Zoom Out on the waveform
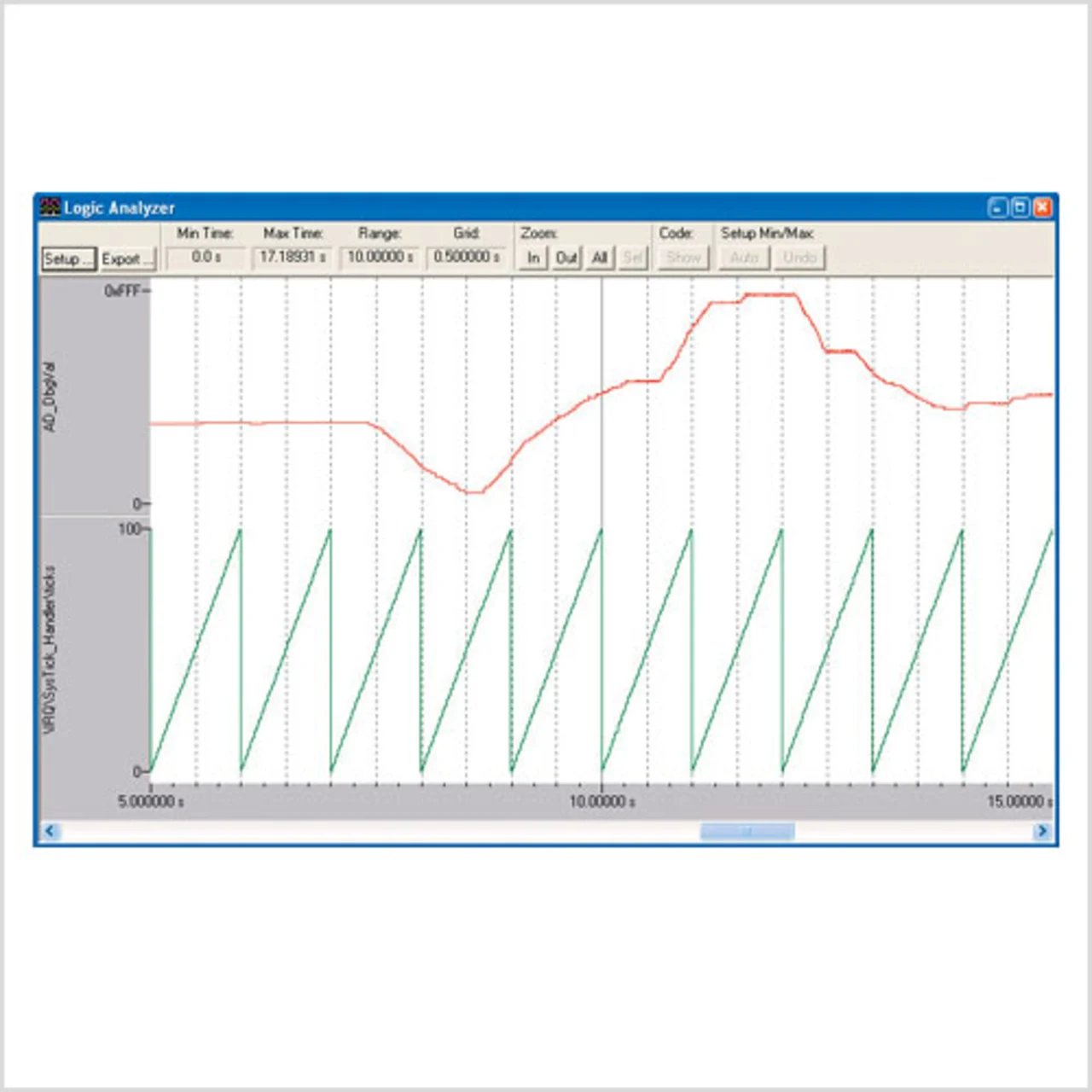The image size is (1092, 1092). [x=566, y=258]
